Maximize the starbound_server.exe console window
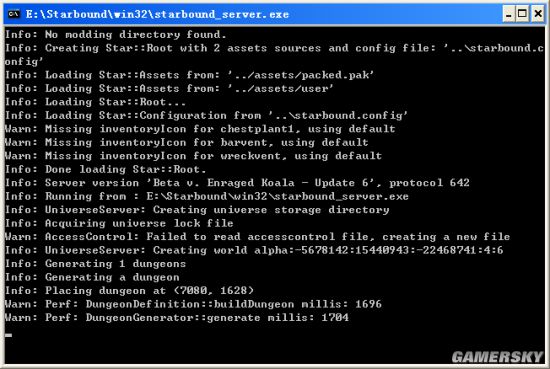Viewport: 550px width, 369px height. point(523,14)
